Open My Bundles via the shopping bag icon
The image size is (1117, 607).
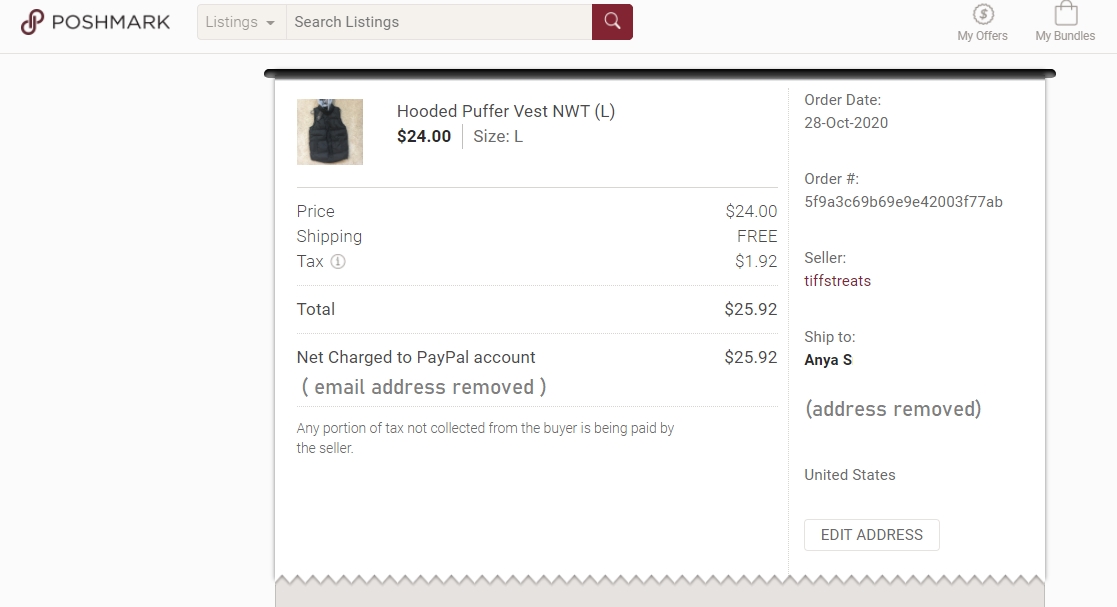pos(1064,16)
